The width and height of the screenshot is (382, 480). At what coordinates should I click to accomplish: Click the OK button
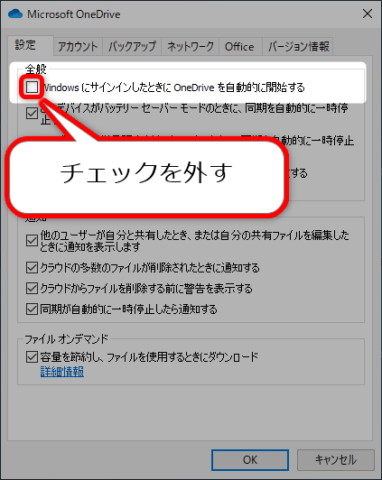click(250, 460)
